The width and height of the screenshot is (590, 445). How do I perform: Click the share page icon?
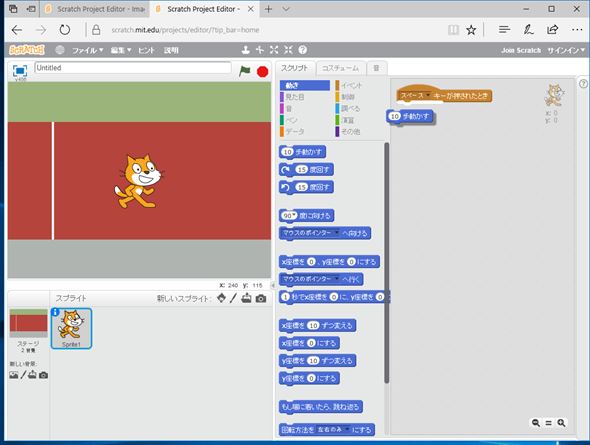553,29
